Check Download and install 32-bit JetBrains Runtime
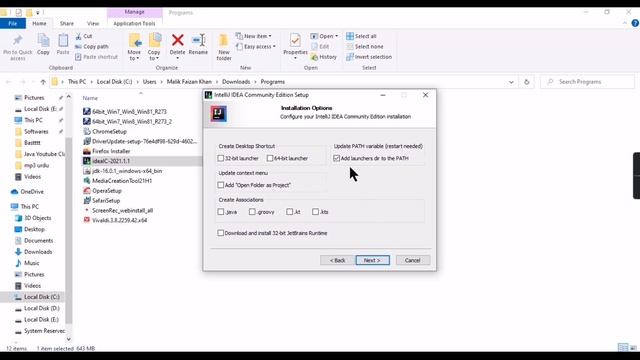Viewport: 640px width, 360px height. [x=221, y=233]
